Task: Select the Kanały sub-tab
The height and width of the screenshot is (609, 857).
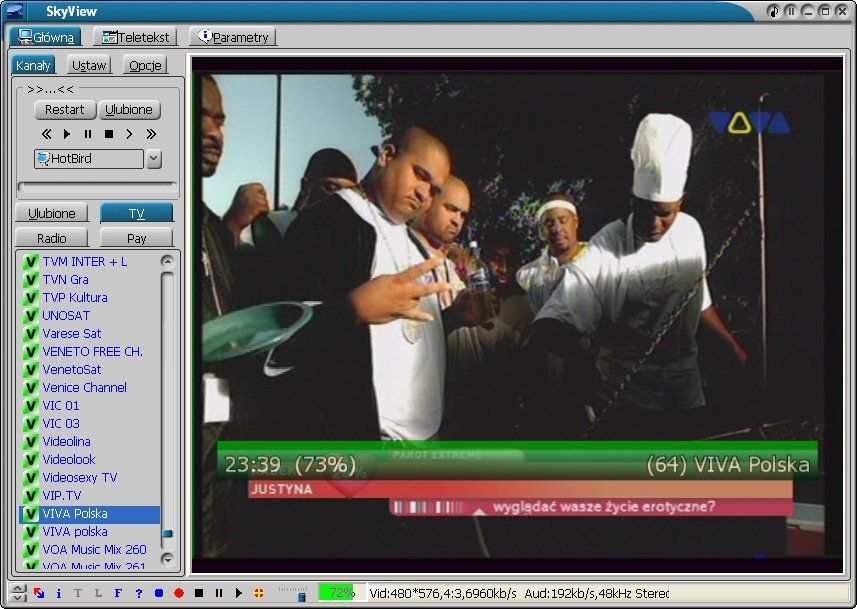Action: (x=33, y=65)
